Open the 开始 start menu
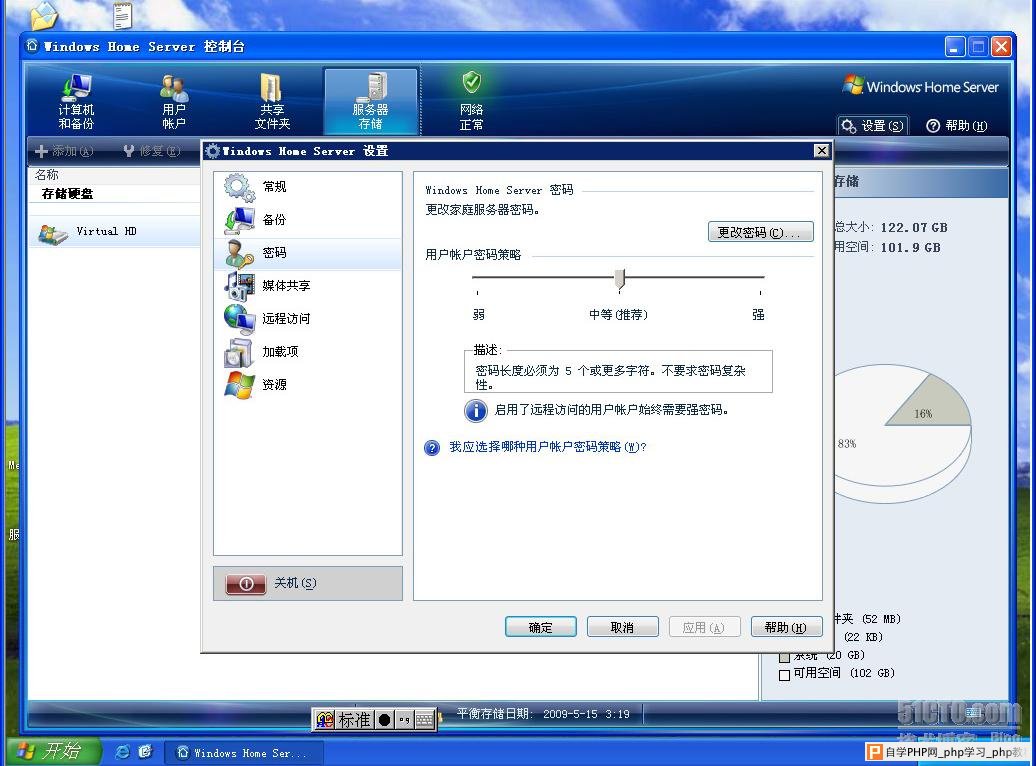This screenshot has width=1036, height=766. 55,751
